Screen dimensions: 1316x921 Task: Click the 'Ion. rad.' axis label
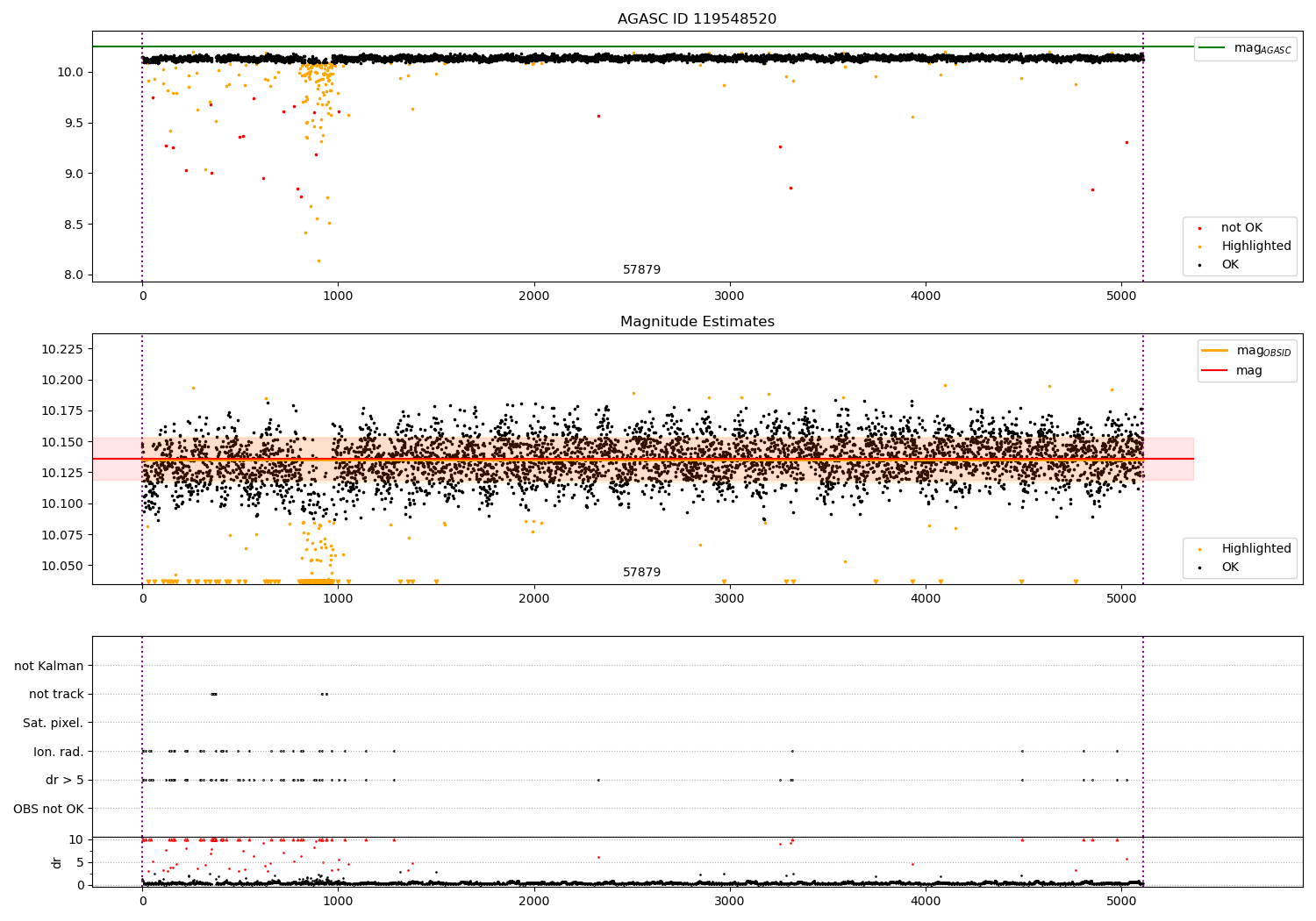click(x=59, y=752)
